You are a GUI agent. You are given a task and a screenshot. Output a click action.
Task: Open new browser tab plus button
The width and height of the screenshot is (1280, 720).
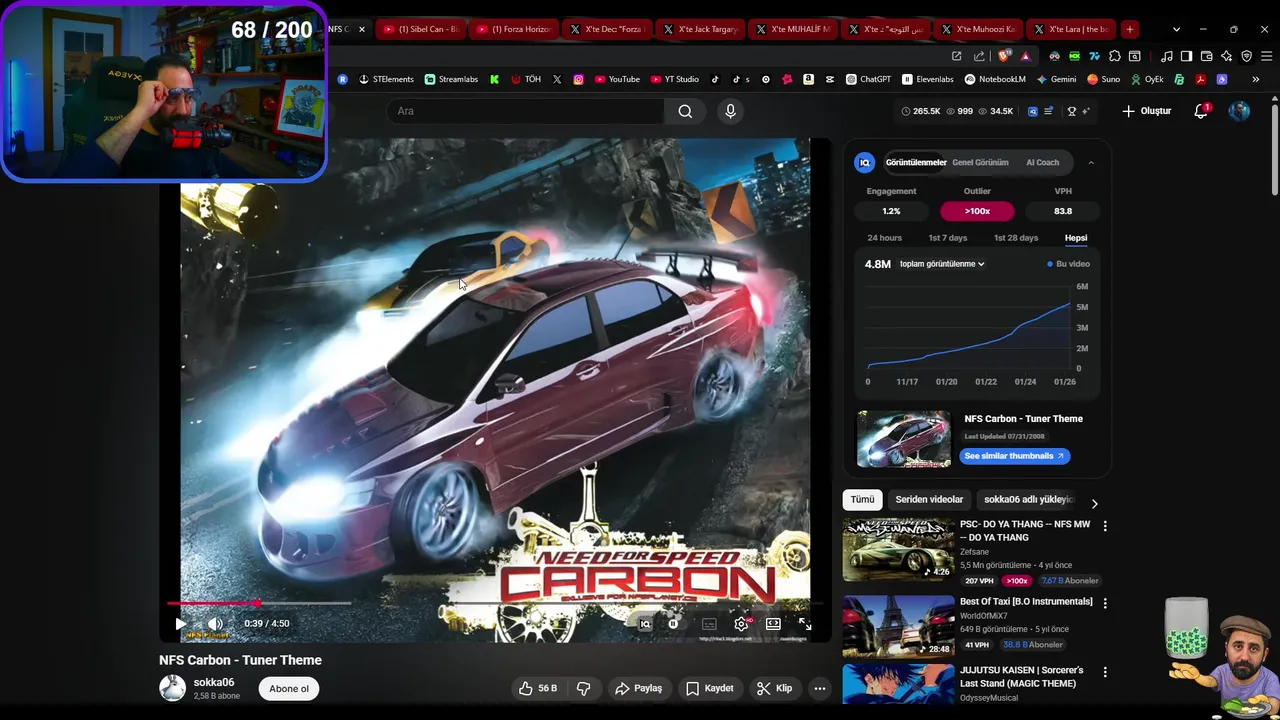coord(1129,29)
